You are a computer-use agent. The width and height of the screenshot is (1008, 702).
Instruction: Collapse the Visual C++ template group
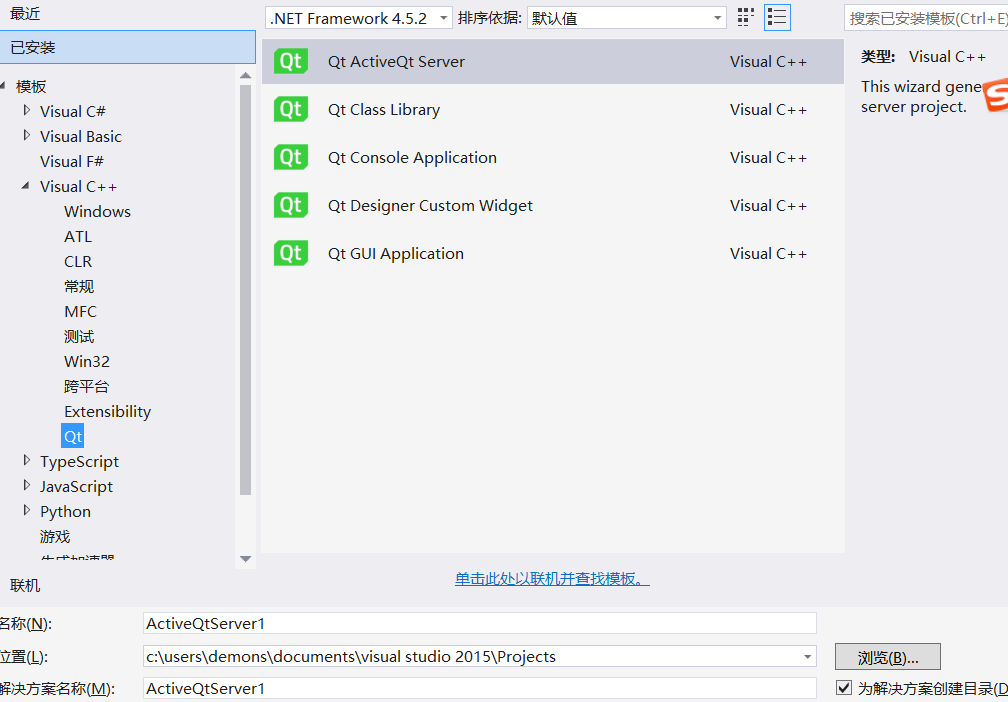[25, 186]
